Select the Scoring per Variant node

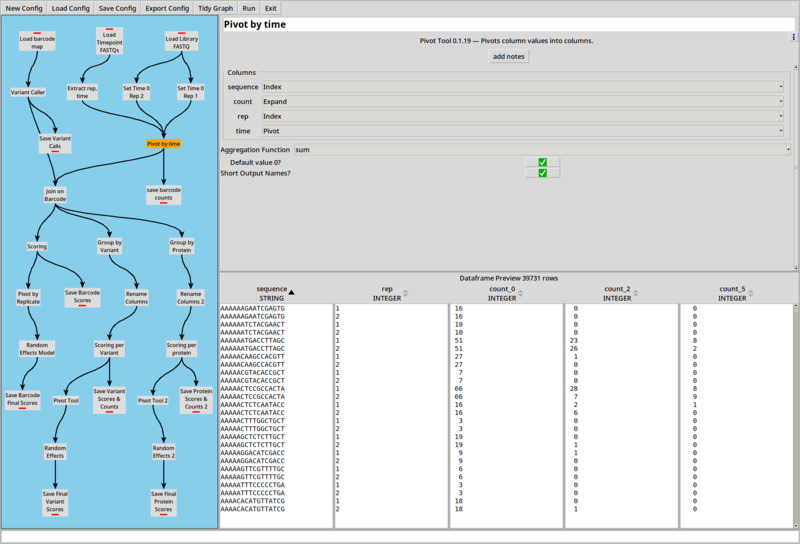(109, 349)
